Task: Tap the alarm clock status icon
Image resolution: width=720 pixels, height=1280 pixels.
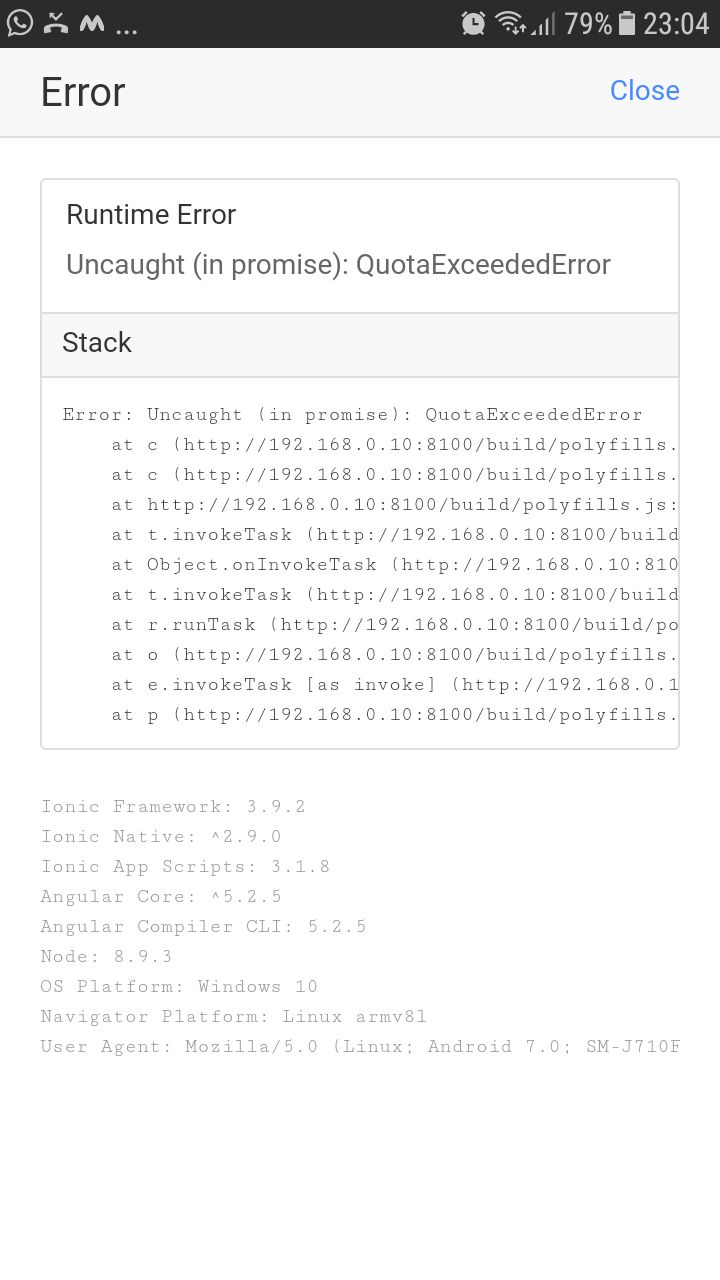Action: 473,24
